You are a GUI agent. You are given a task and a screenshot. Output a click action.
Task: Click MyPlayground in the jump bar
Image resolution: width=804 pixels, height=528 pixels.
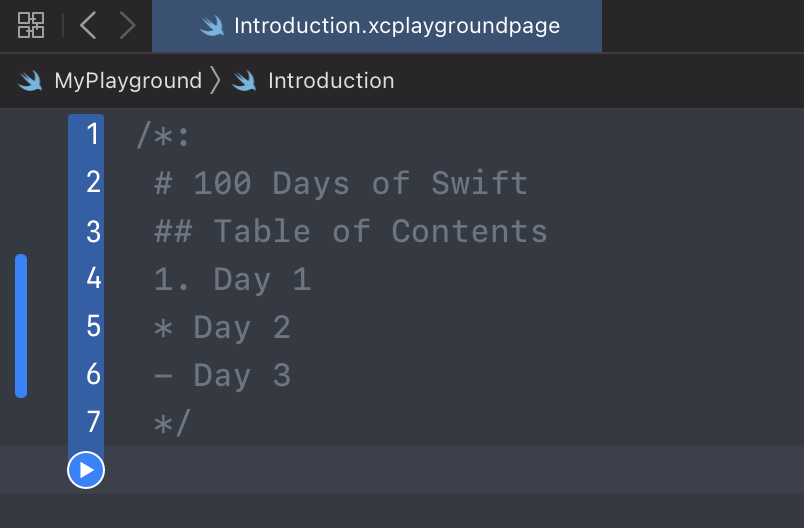(x=128, y=81)
